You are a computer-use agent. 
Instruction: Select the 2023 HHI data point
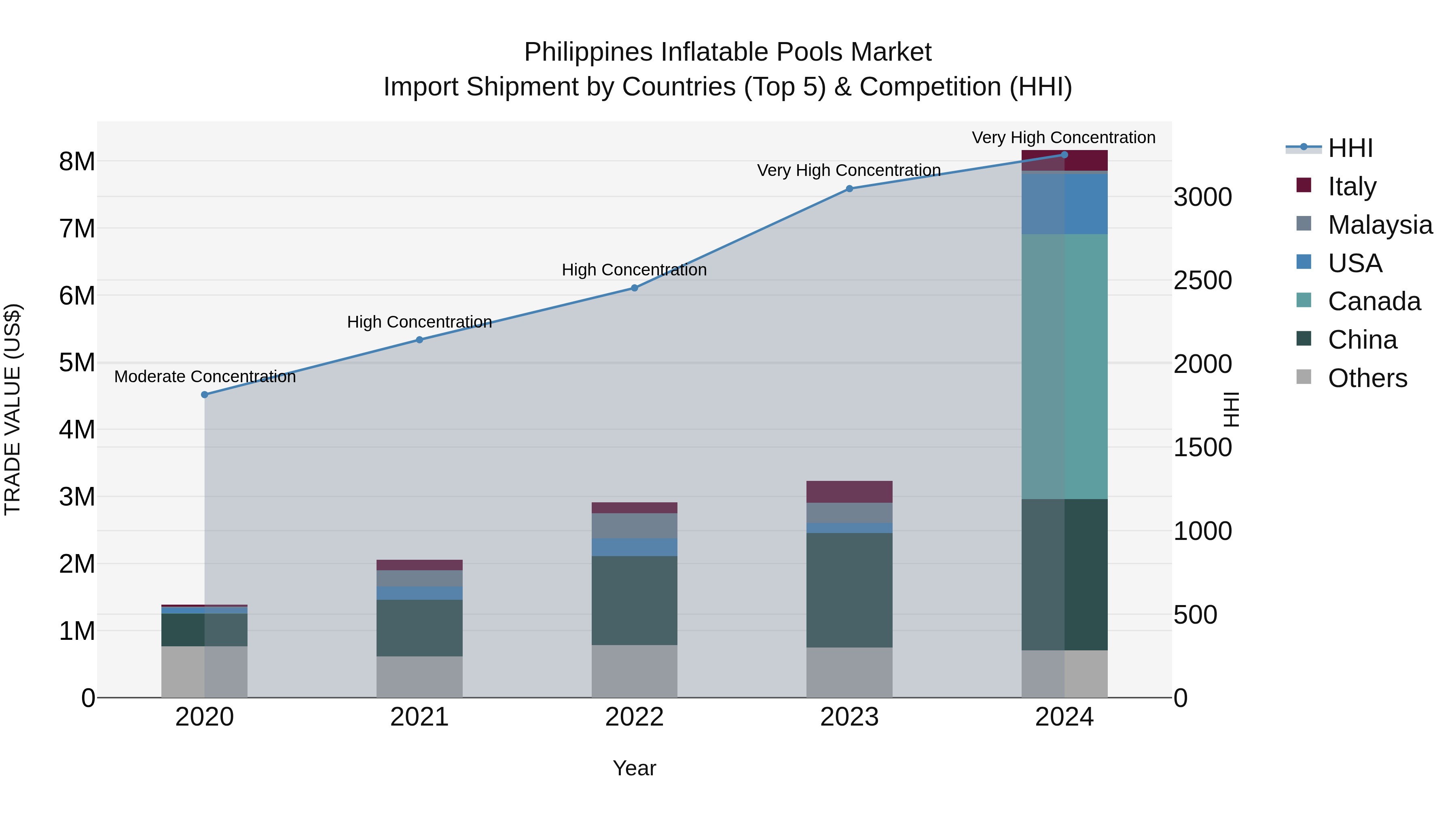849,189
